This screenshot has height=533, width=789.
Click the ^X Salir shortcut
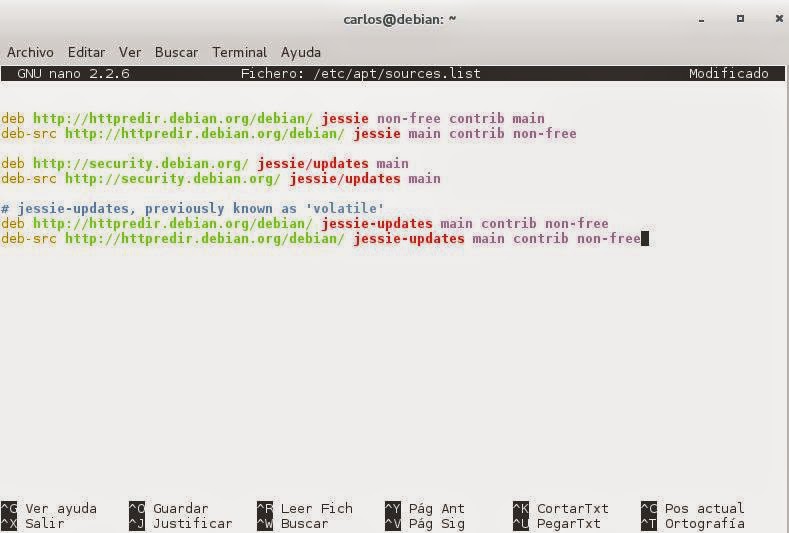(x=33, y=523)
